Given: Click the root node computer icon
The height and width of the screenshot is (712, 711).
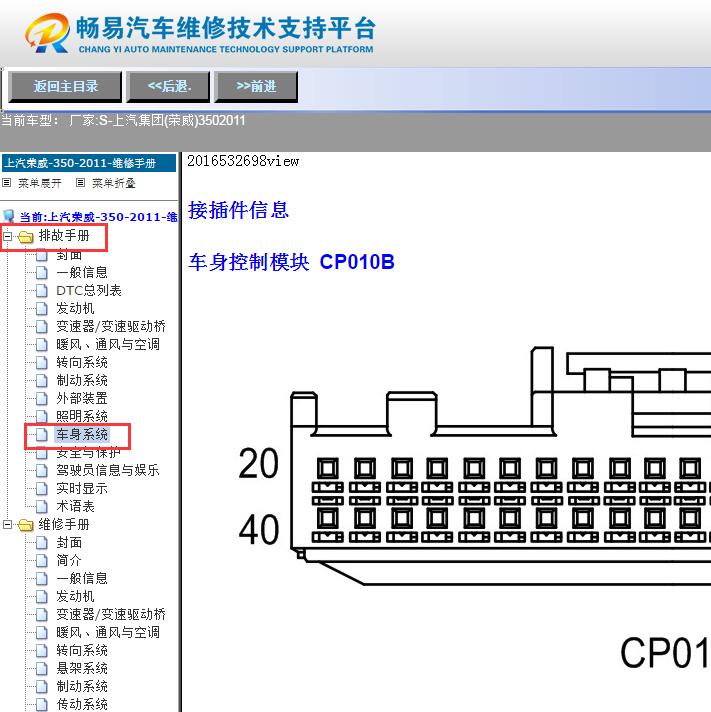Looking at the screenshot, I should pyautogui.click(x=9, y=216).
